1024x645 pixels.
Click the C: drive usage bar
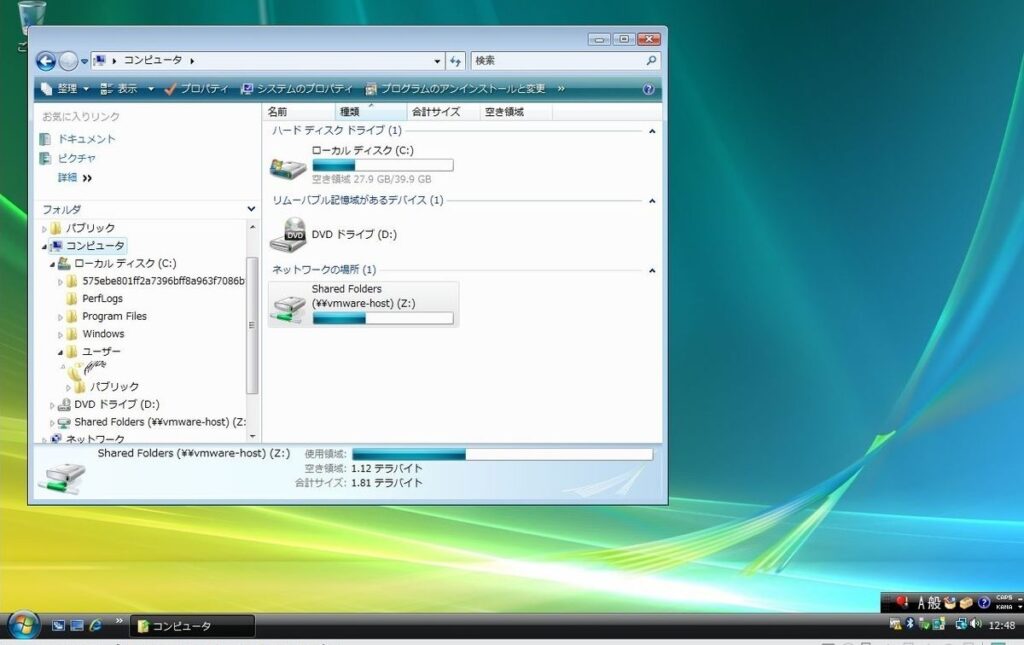pyautogui.click(x=383, y=165)
